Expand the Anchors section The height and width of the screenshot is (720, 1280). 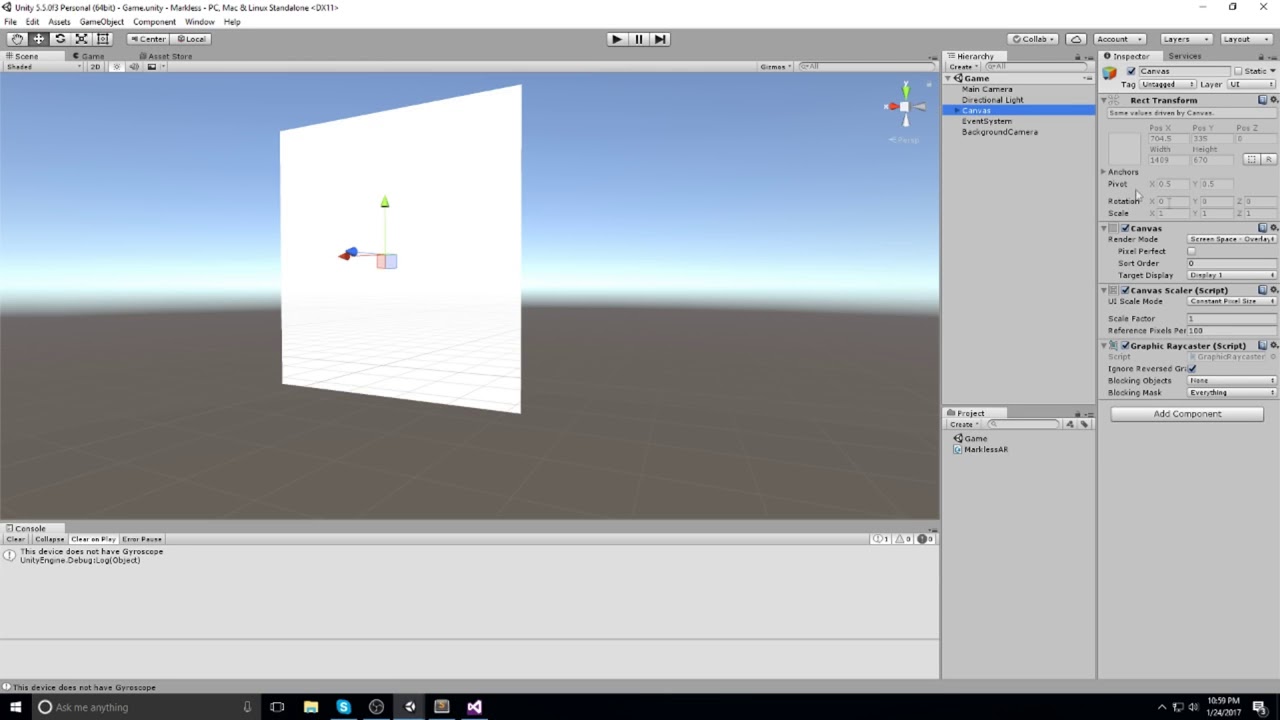coord(1104,172)
